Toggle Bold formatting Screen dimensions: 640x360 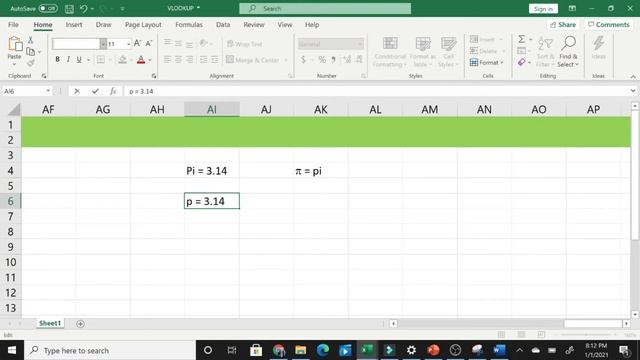tap(58, 60)
